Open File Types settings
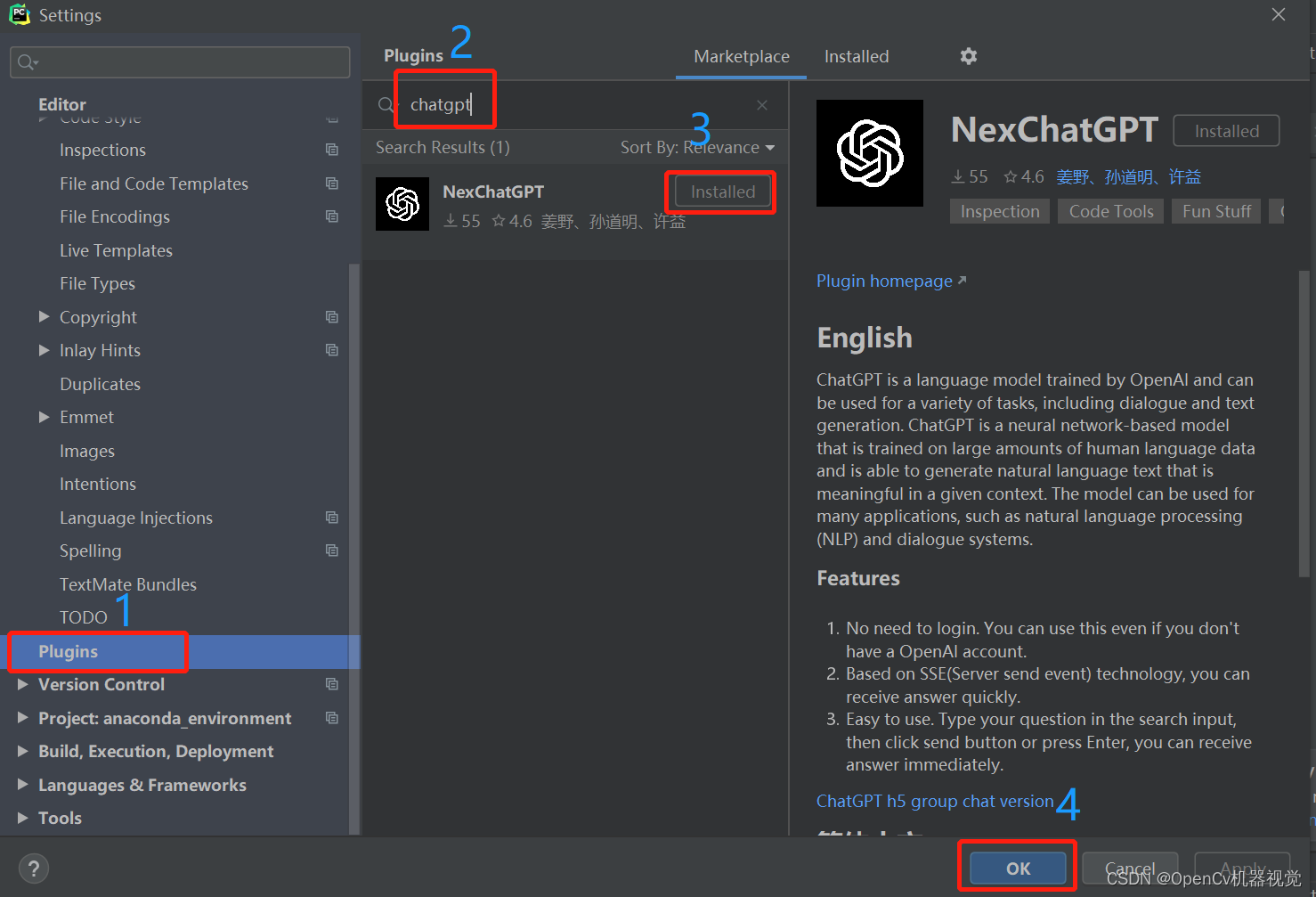The height and width of the screenshot is (897, 1316). tap(97, 283)
